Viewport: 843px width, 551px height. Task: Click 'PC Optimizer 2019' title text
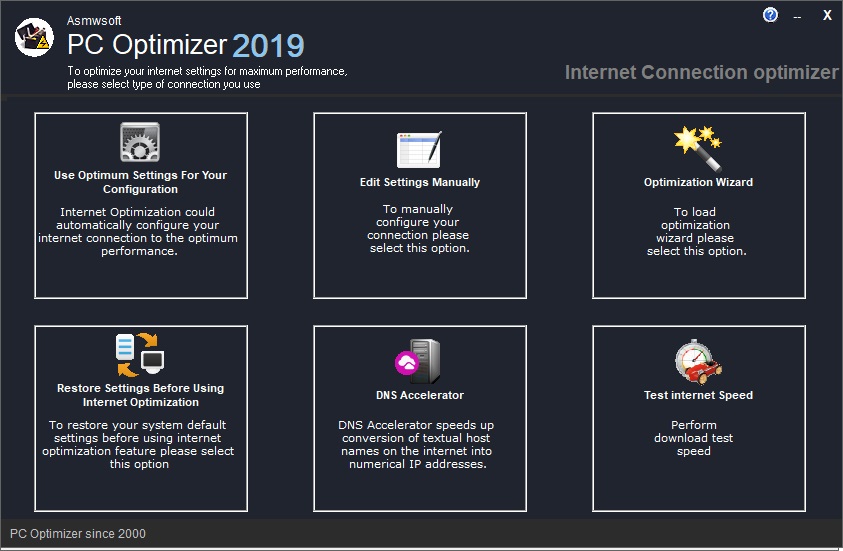point(185,45)
